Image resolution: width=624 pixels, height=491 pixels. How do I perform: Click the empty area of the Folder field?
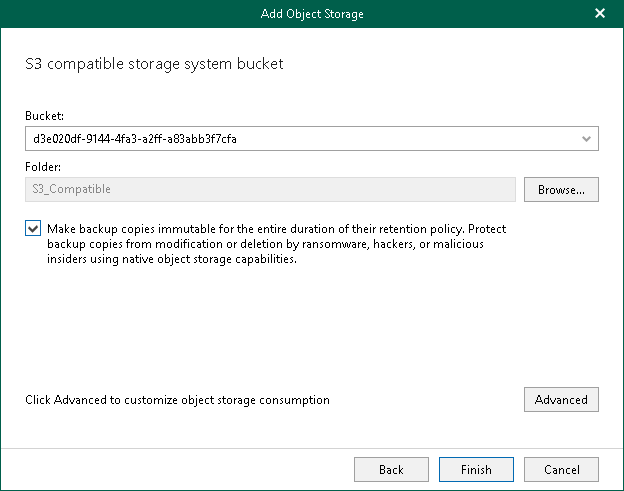[350, 188]
